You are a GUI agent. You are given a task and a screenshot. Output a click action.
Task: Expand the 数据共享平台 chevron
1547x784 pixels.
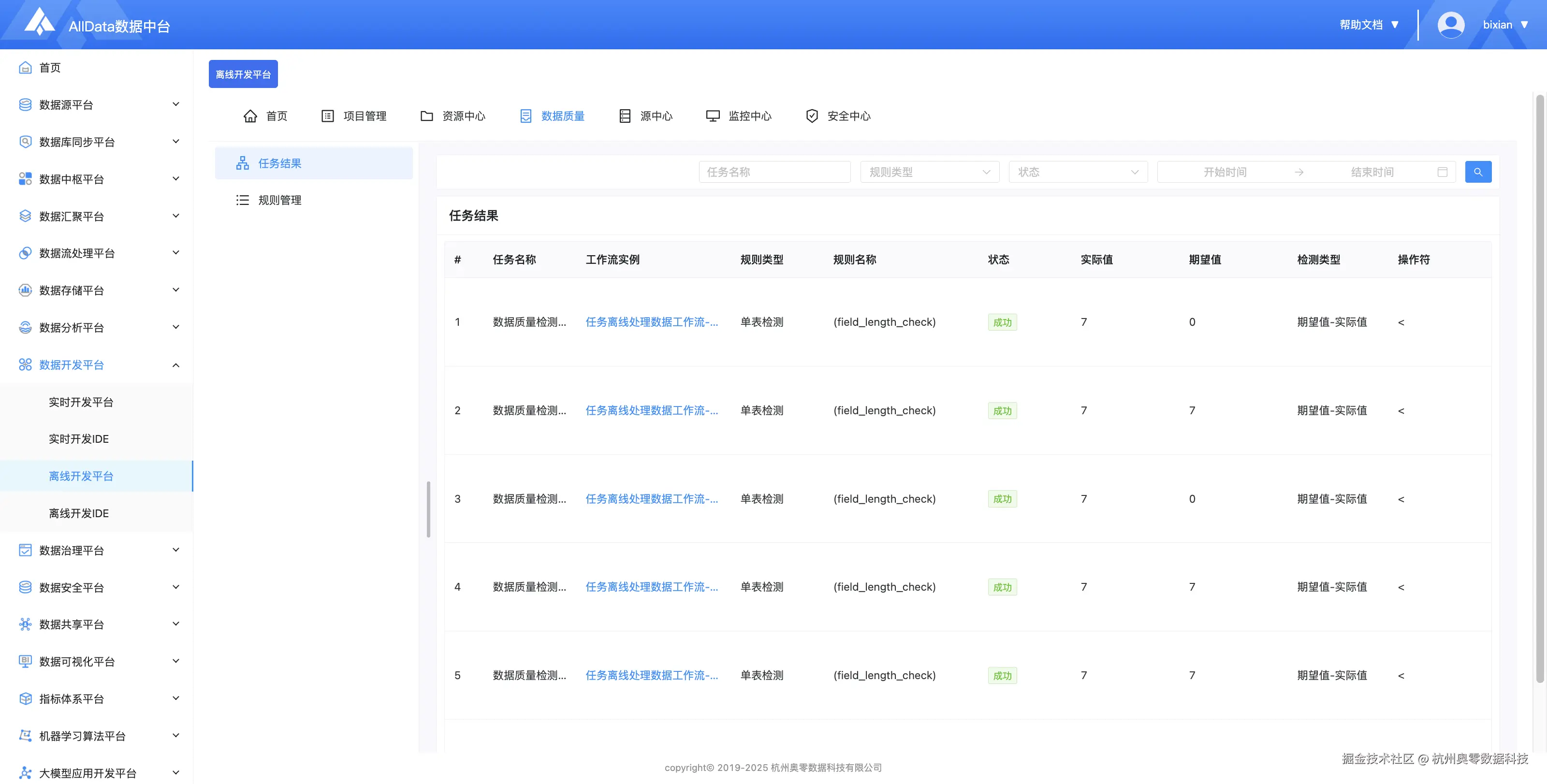[176, 624]
